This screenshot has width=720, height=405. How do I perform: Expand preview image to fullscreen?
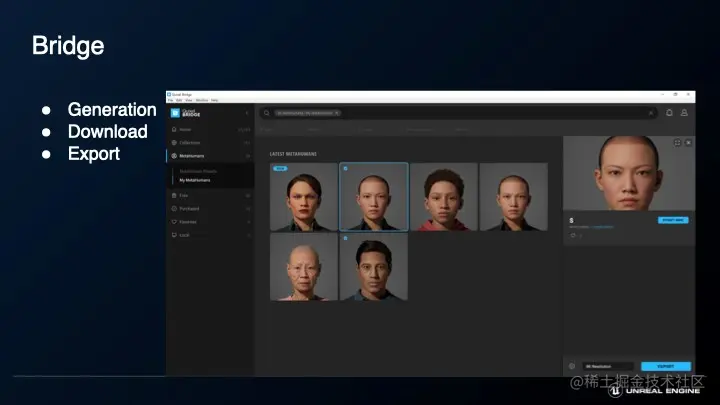pos(677,143)
